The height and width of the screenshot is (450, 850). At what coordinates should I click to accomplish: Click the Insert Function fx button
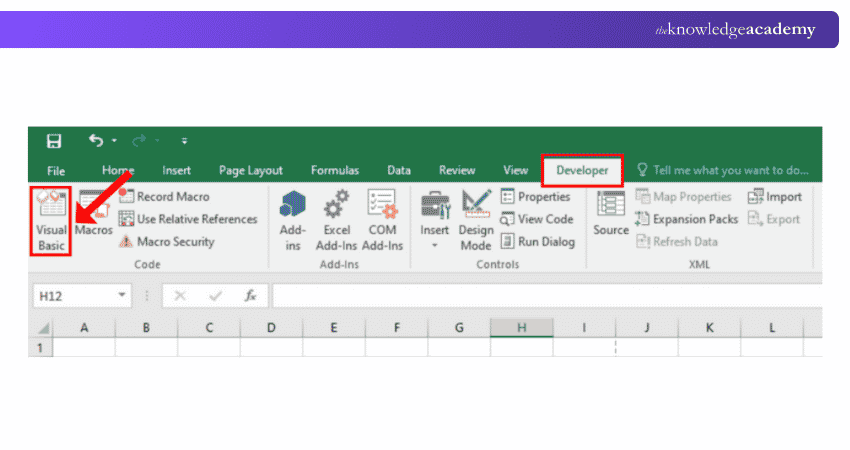[x=250, y=296]
